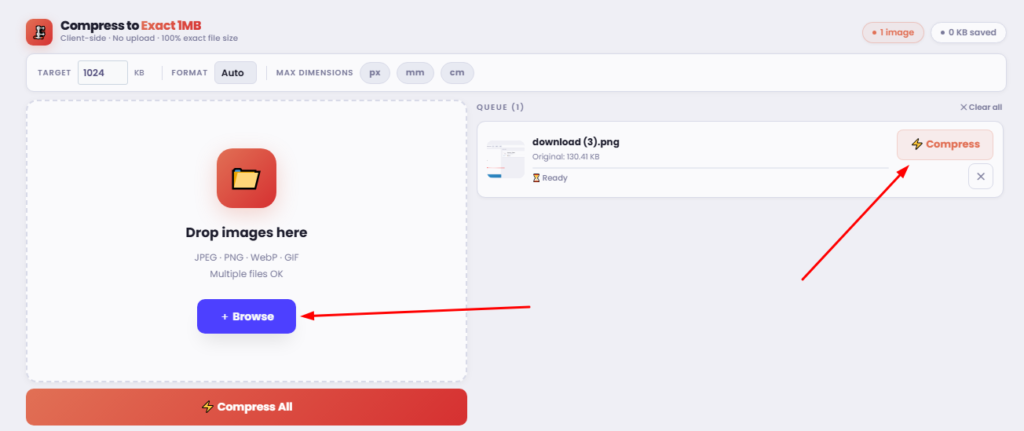Image resolution: width=1024 pixels, height=431 pixels.
Task: Click the app logo icon beside the title
Action: point(39,32)
